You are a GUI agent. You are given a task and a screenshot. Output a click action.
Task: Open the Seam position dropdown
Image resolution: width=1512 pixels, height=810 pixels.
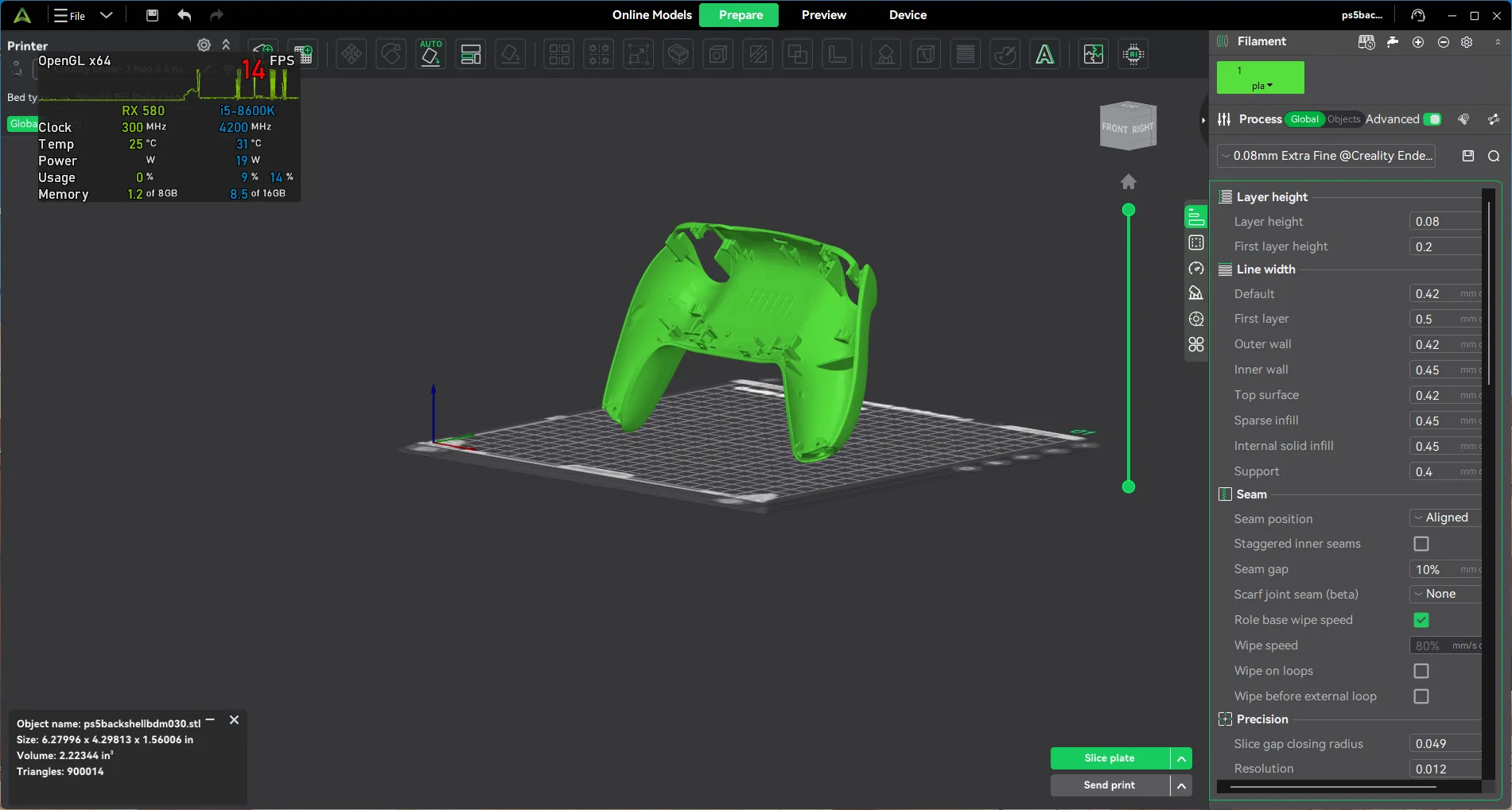(x=1445, y=517)
